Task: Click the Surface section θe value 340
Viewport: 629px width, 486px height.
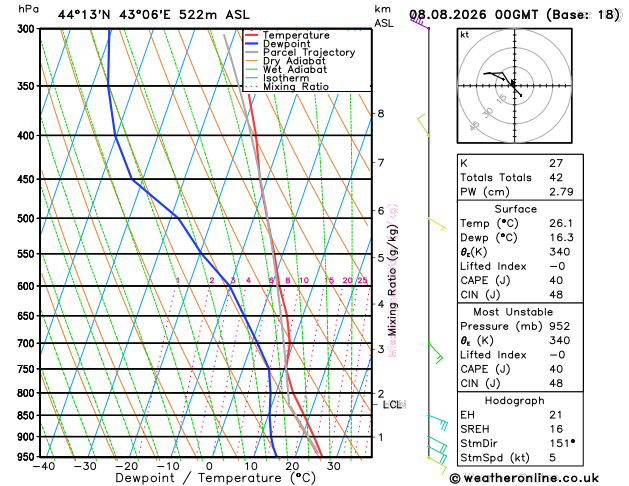Action: (x=560, y=252)
